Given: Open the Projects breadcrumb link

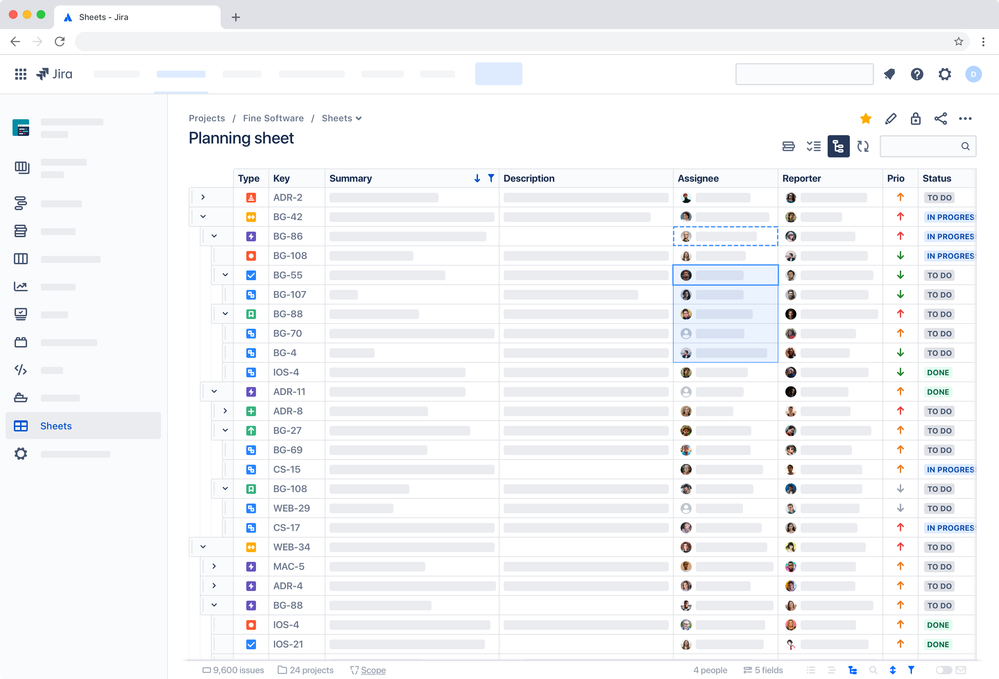Looking at the screenshot, I should pos(206,118).
